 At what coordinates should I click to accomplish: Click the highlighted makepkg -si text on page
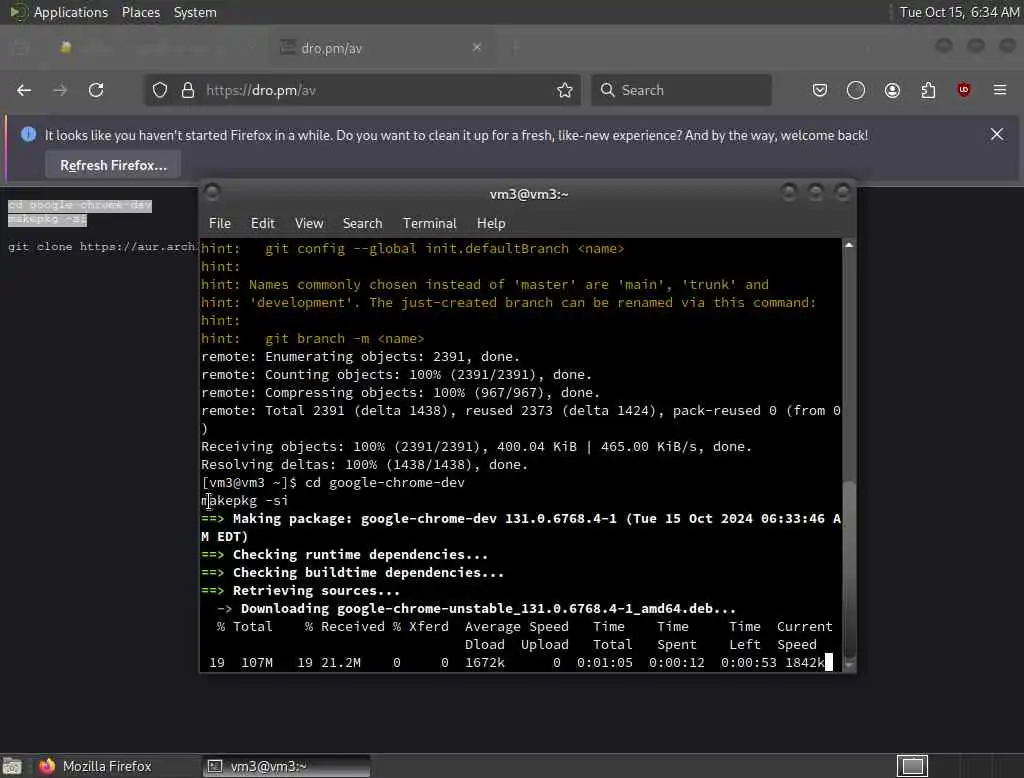[x=47, y=219]
